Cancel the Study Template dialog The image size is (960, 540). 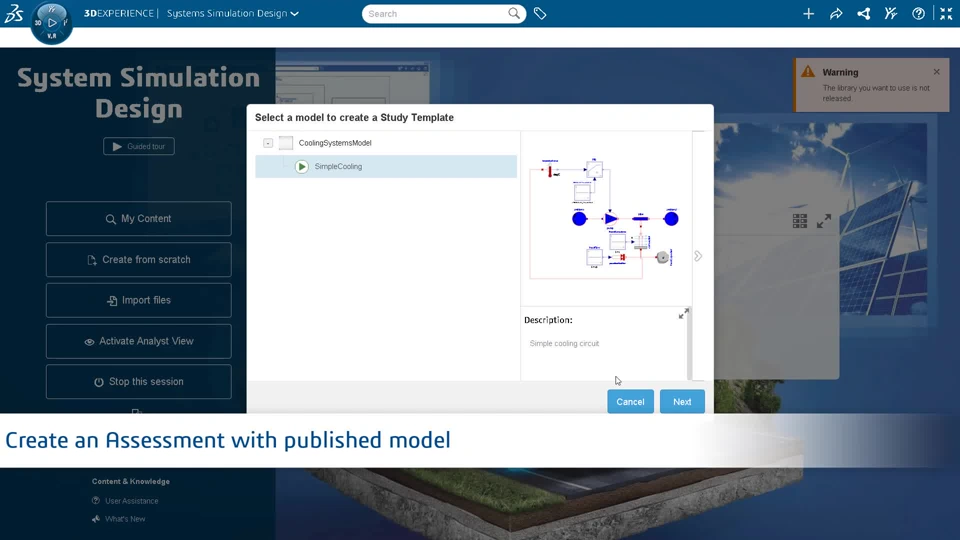tap(631, 402)
